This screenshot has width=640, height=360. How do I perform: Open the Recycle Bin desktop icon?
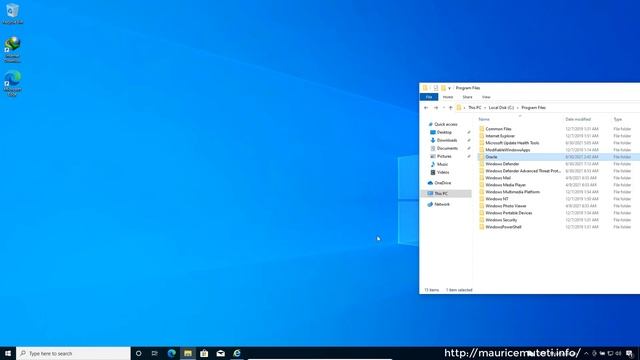tap(13, 13)
